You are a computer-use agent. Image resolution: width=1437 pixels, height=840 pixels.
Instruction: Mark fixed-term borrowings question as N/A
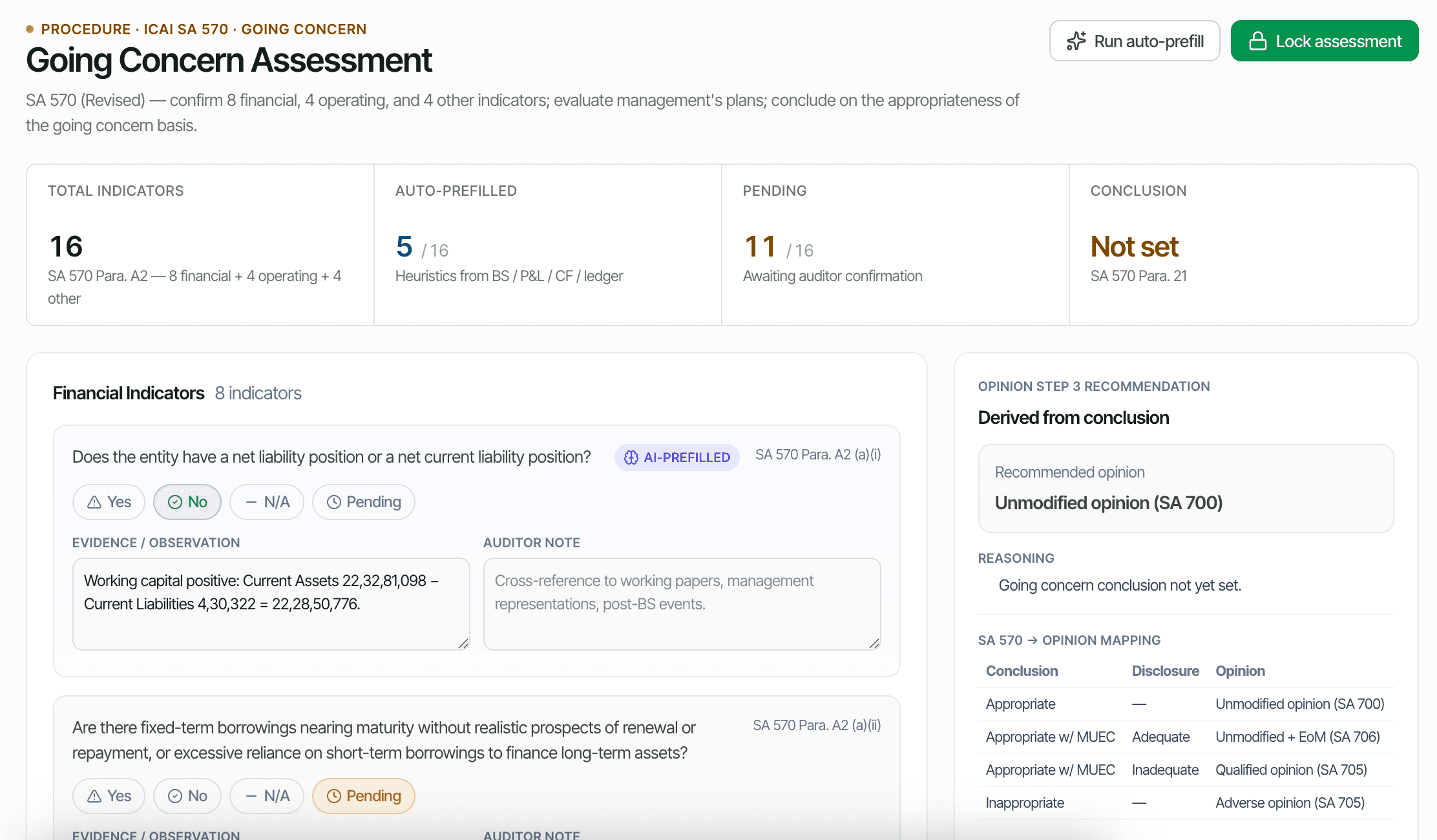click(x=267, y=796)
